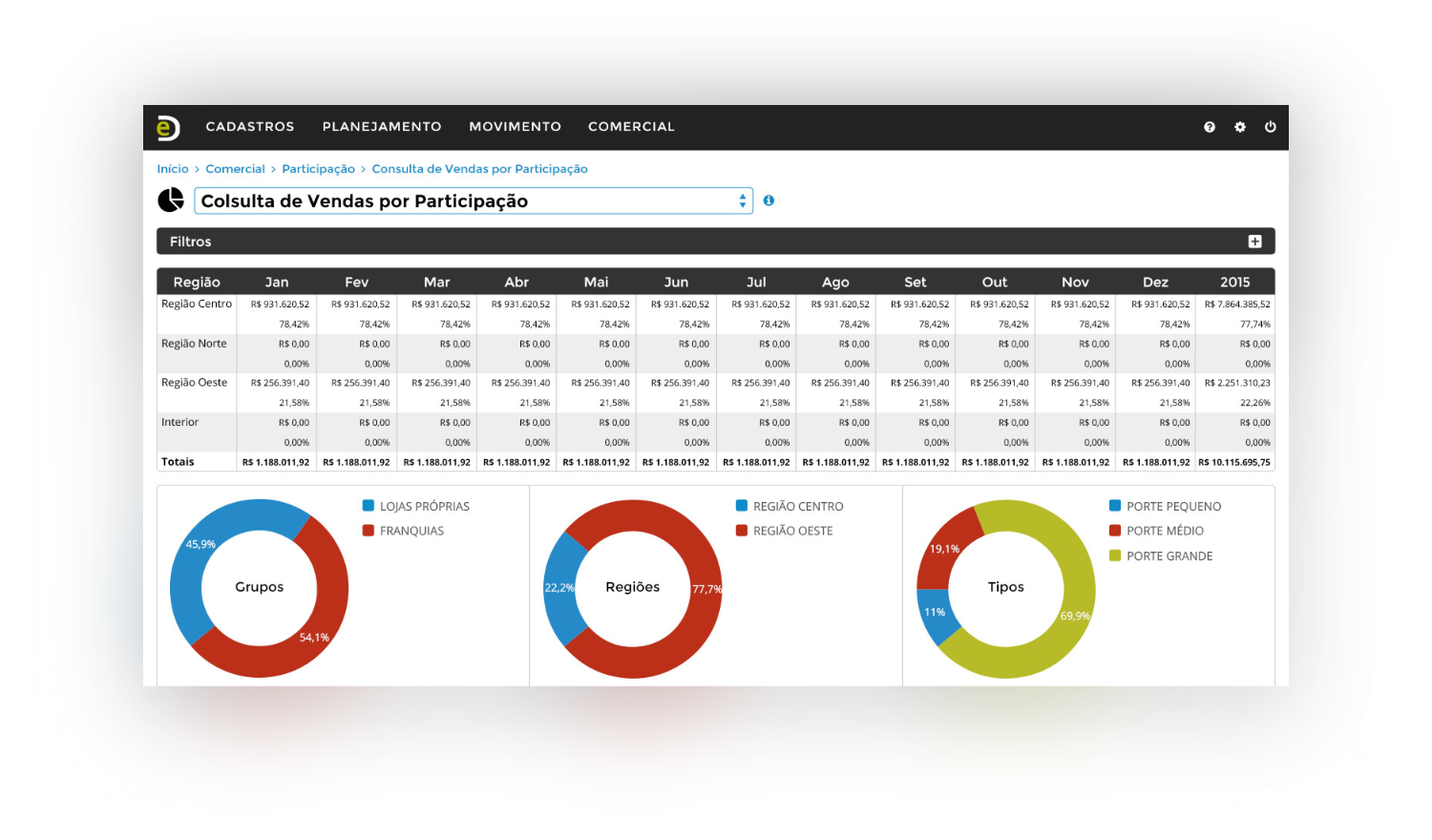Open the Consulta de Vendas dropdown

pos(474,200)
